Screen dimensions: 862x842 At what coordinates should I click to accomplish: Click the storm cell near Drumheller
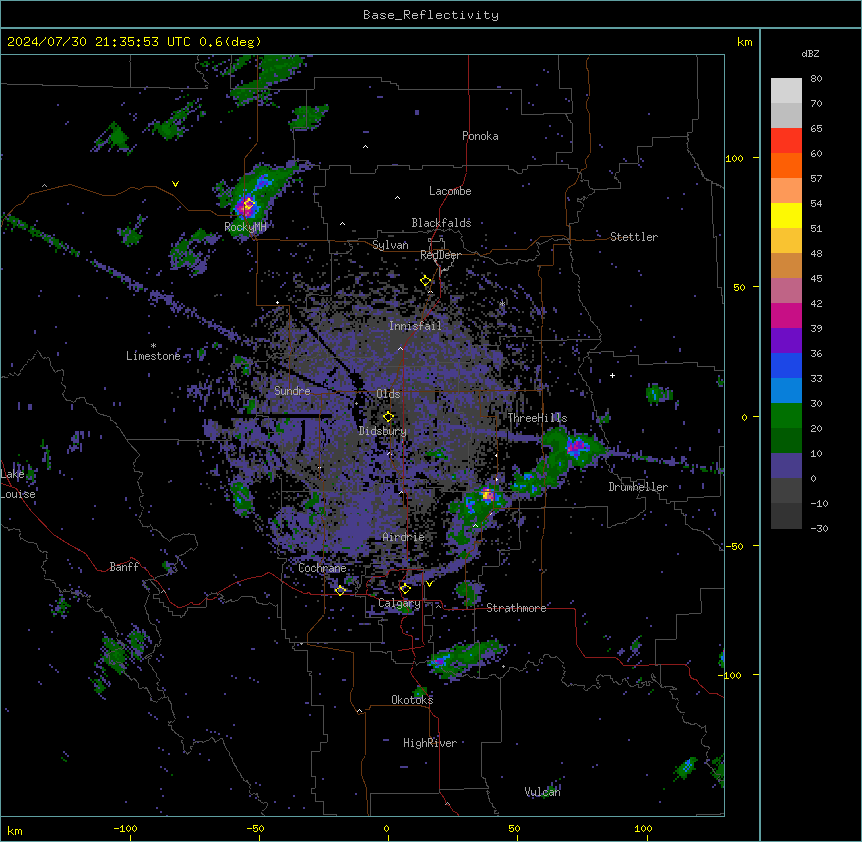(x=577, y=447)
